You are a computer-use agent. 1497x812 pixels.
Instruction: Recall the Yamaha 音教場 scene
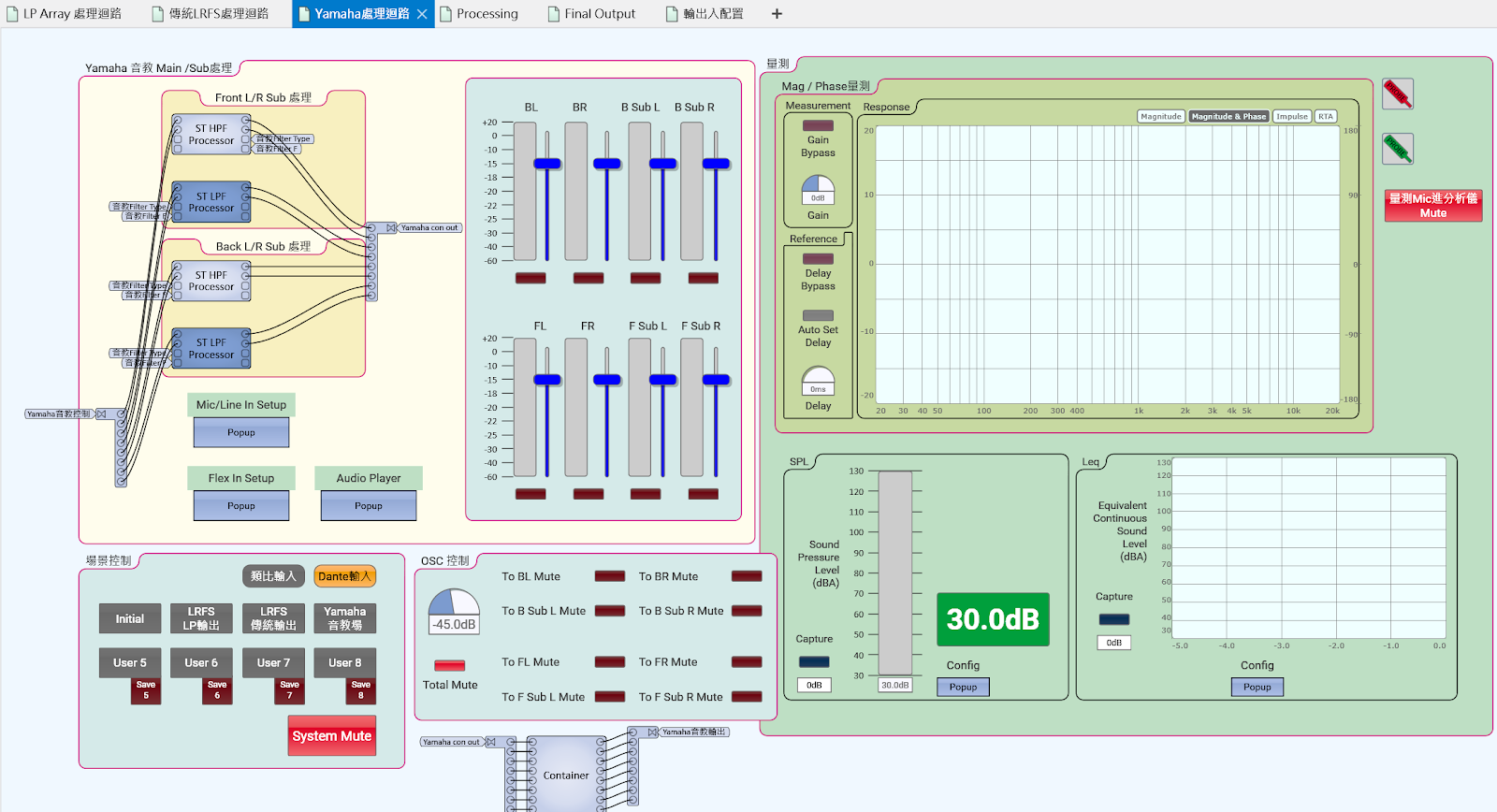pyautogui.click(x=344, y=618)
